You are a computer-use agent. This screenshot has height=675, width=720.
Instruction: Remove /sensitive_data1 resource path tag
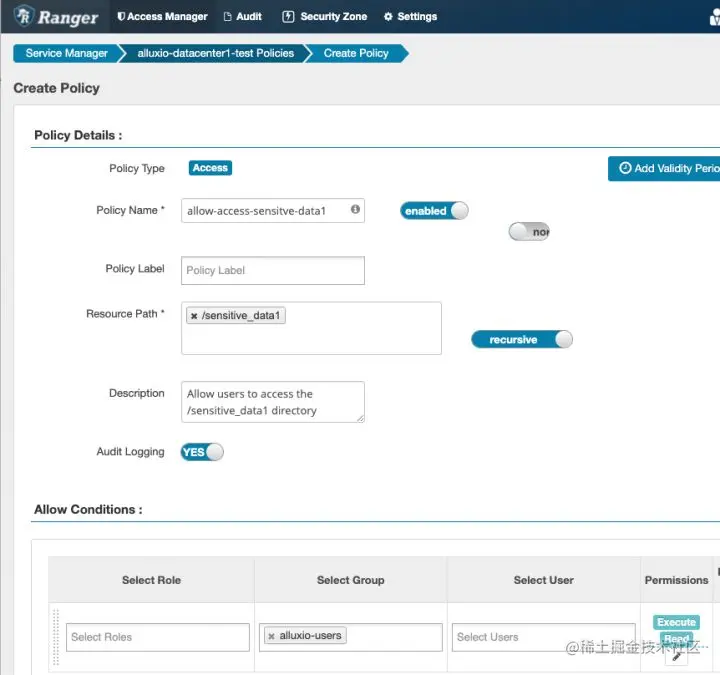coord(194,316)
